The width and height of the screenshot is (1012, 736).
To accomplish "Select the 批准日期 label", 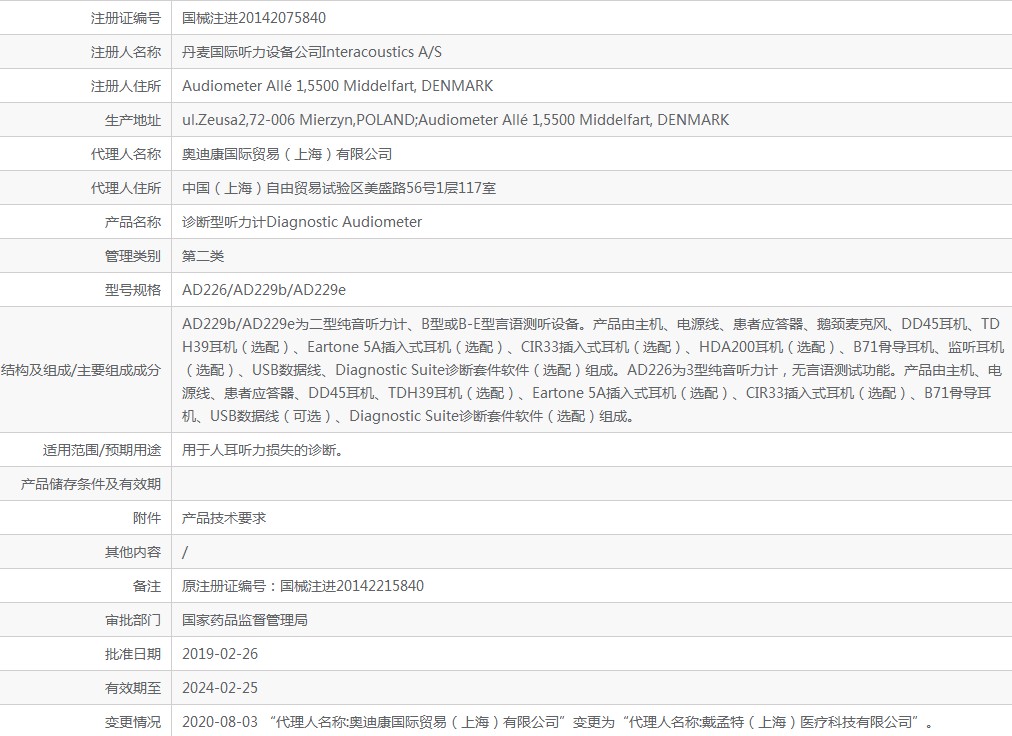I will coord(133,654).
